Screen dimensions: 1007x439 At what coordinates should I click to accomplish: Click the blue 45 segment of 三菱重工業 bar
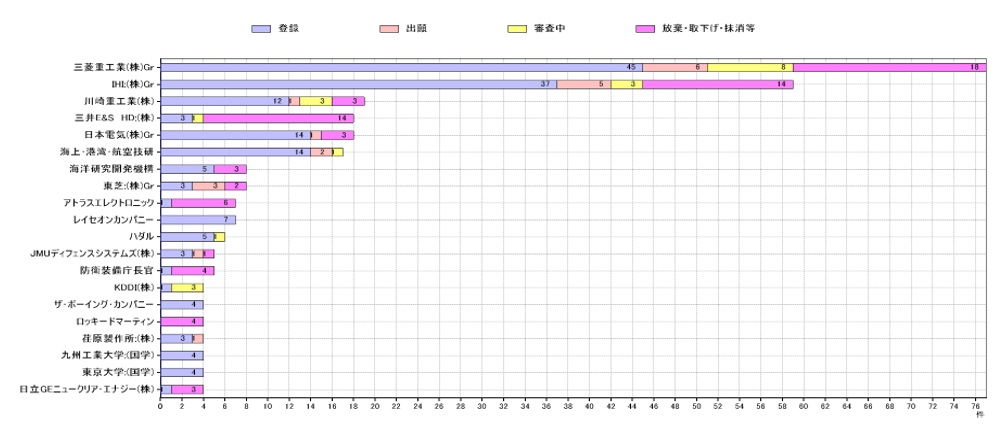click(x=401, y=67)
